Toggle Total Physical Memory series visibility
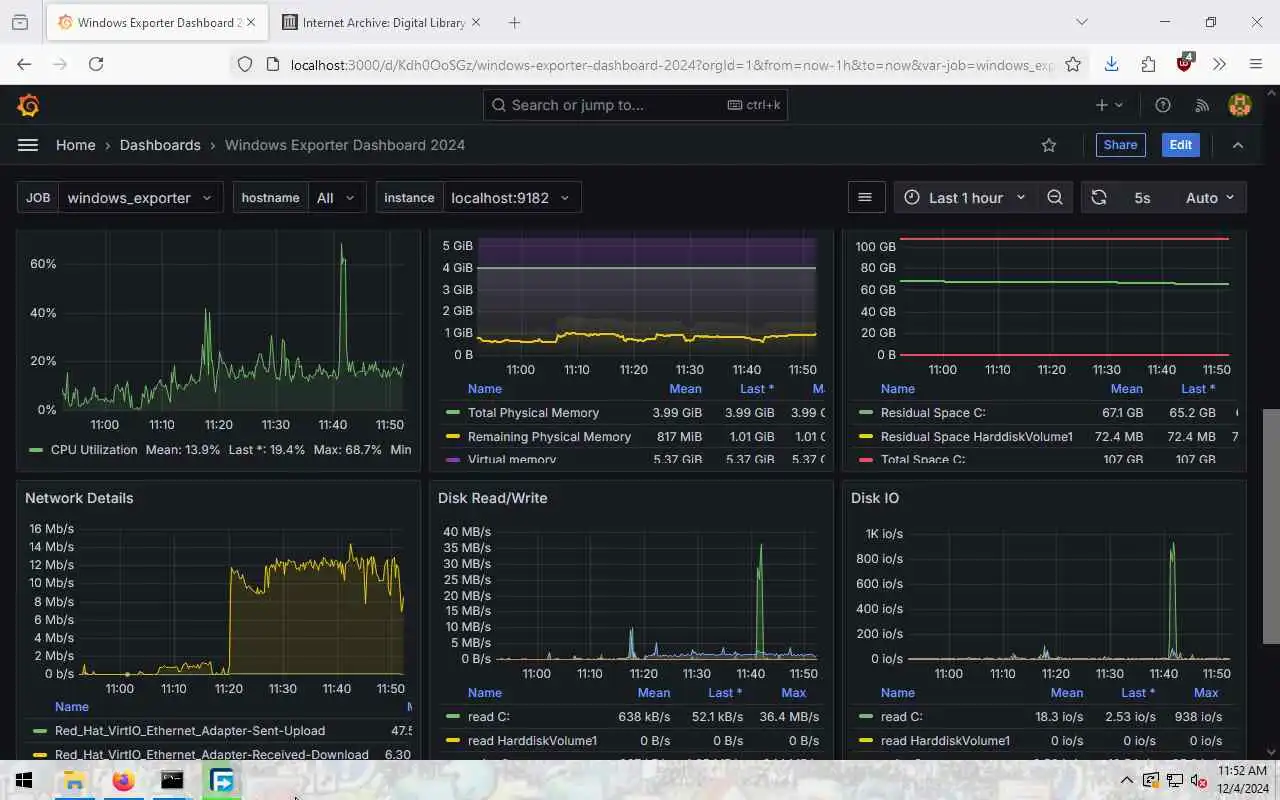Screen dimensions: 1280x800 tap(533, 413)
